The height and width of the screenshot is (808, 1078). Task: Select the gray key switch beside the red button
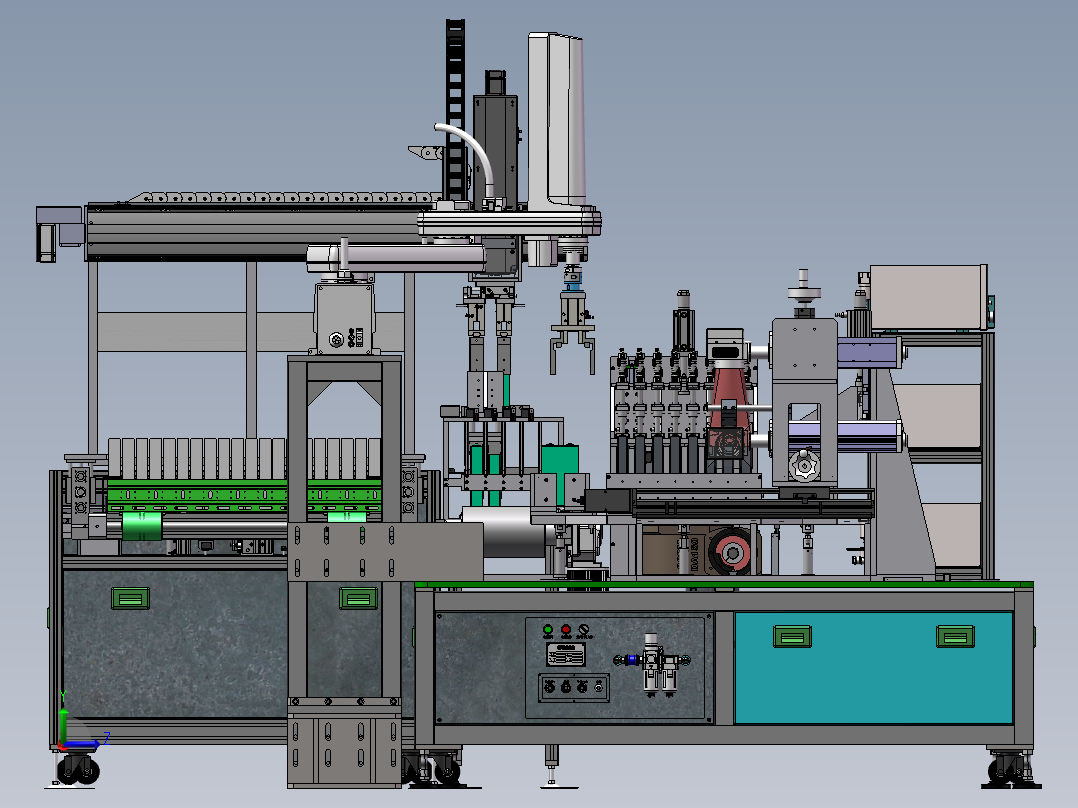pos(584,629)
